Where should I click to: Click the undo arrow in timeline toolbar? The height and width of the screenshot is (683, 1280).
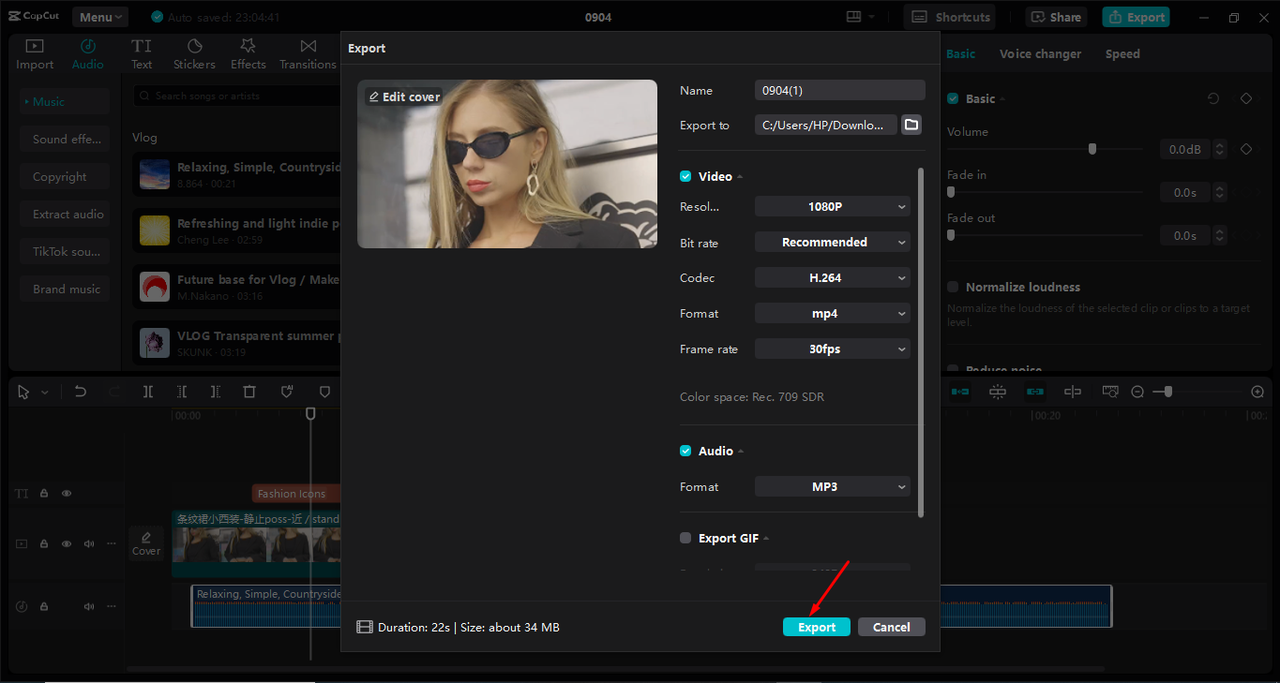tap(81, 392)
